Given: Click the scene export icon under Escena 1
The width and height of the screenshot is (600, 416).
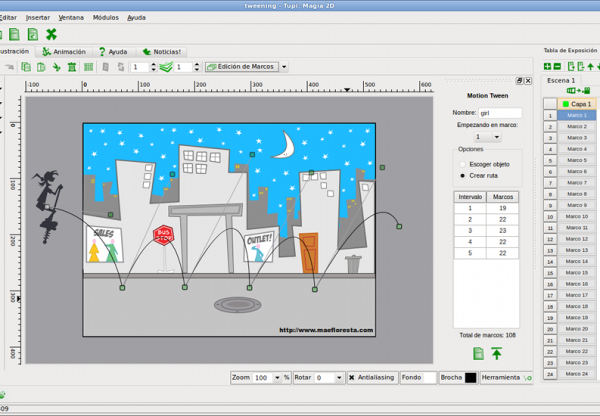Looking at the screenshot, I should (578, 90).
